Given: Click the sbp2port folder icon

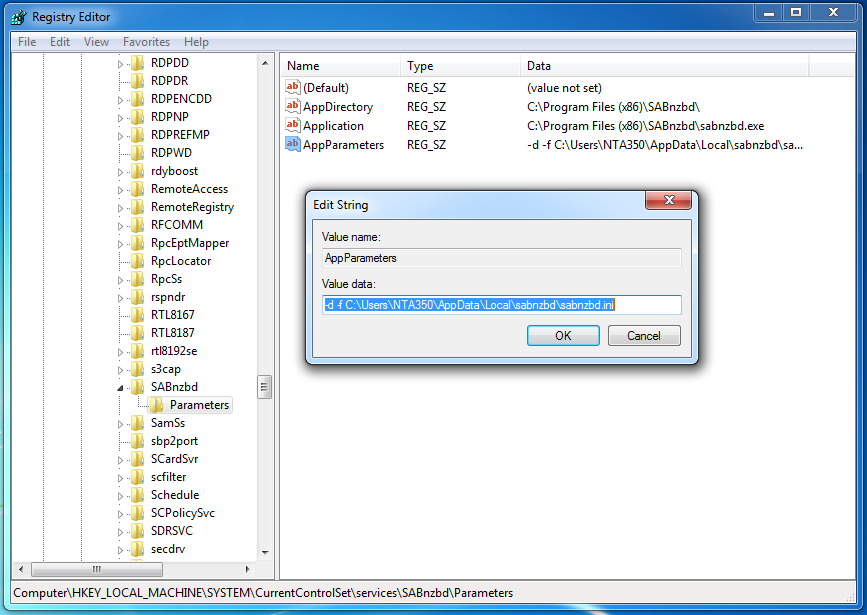Looking at the screenshot, I should tap(138, 441).
